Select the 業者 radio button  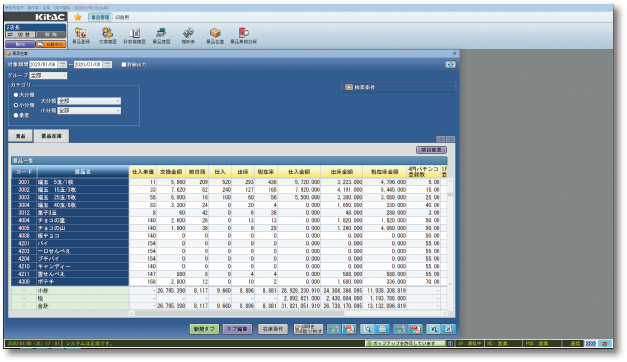[16, 115]
